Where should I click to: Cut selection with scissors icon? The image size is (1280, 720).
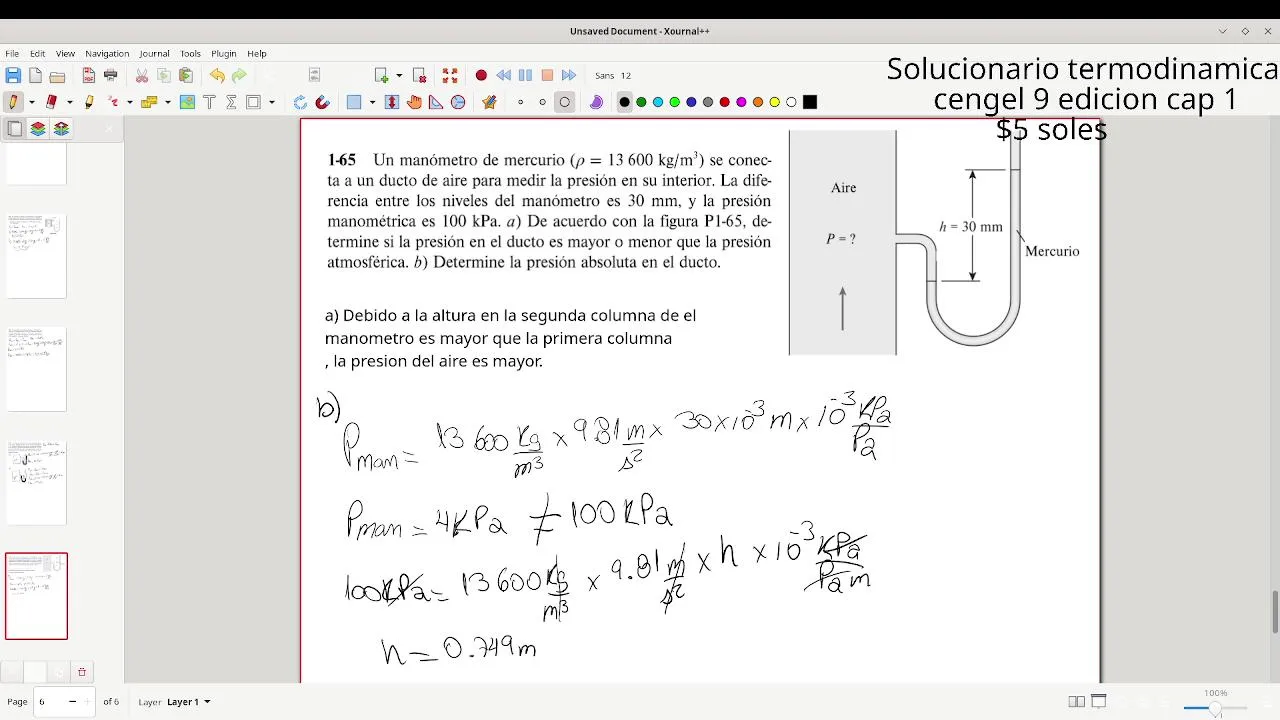(142, 75)
